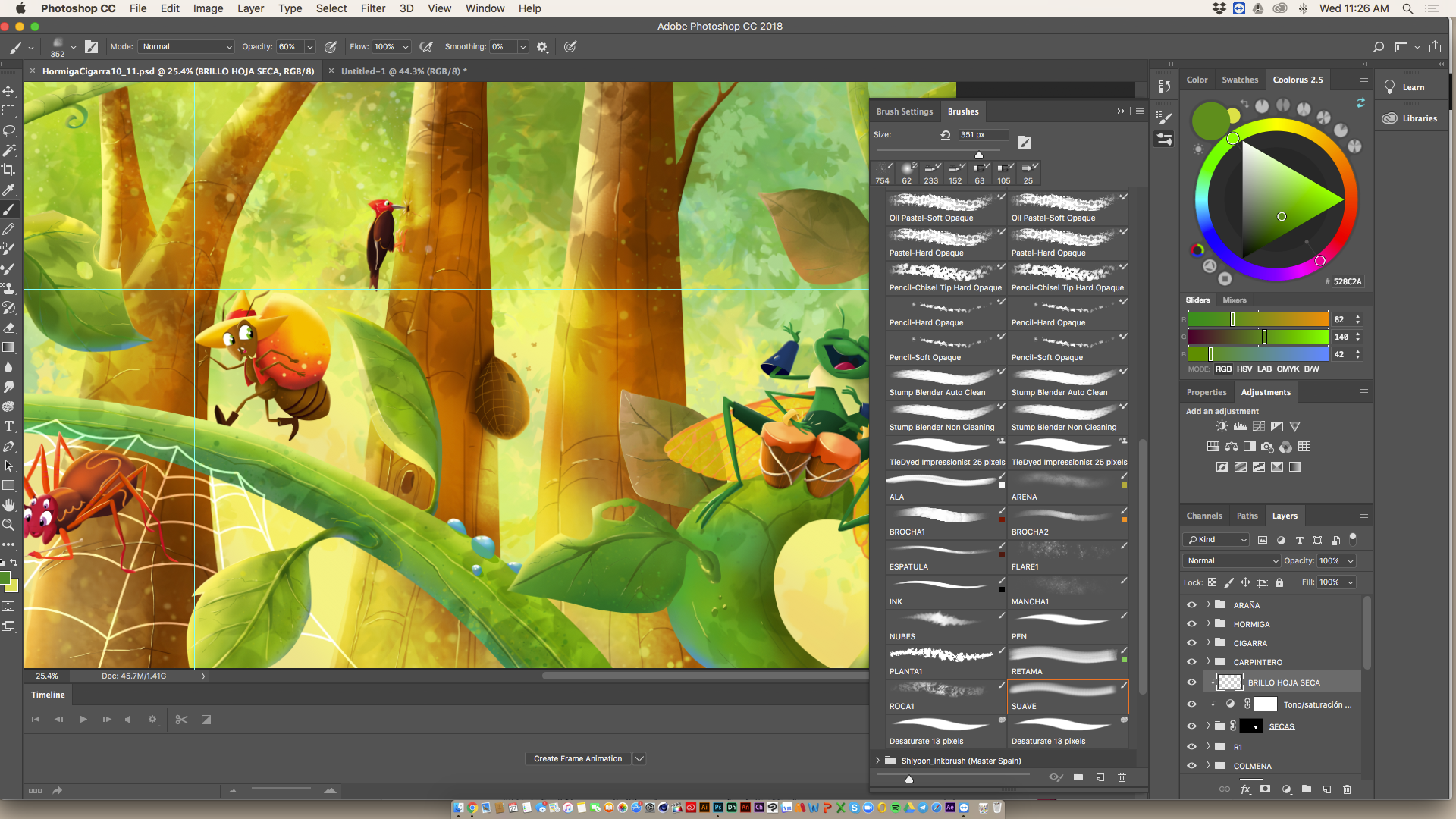1456x819 pixels.
Task: Open the Smoothing dropdown arrow
Action: click(522, 47)
